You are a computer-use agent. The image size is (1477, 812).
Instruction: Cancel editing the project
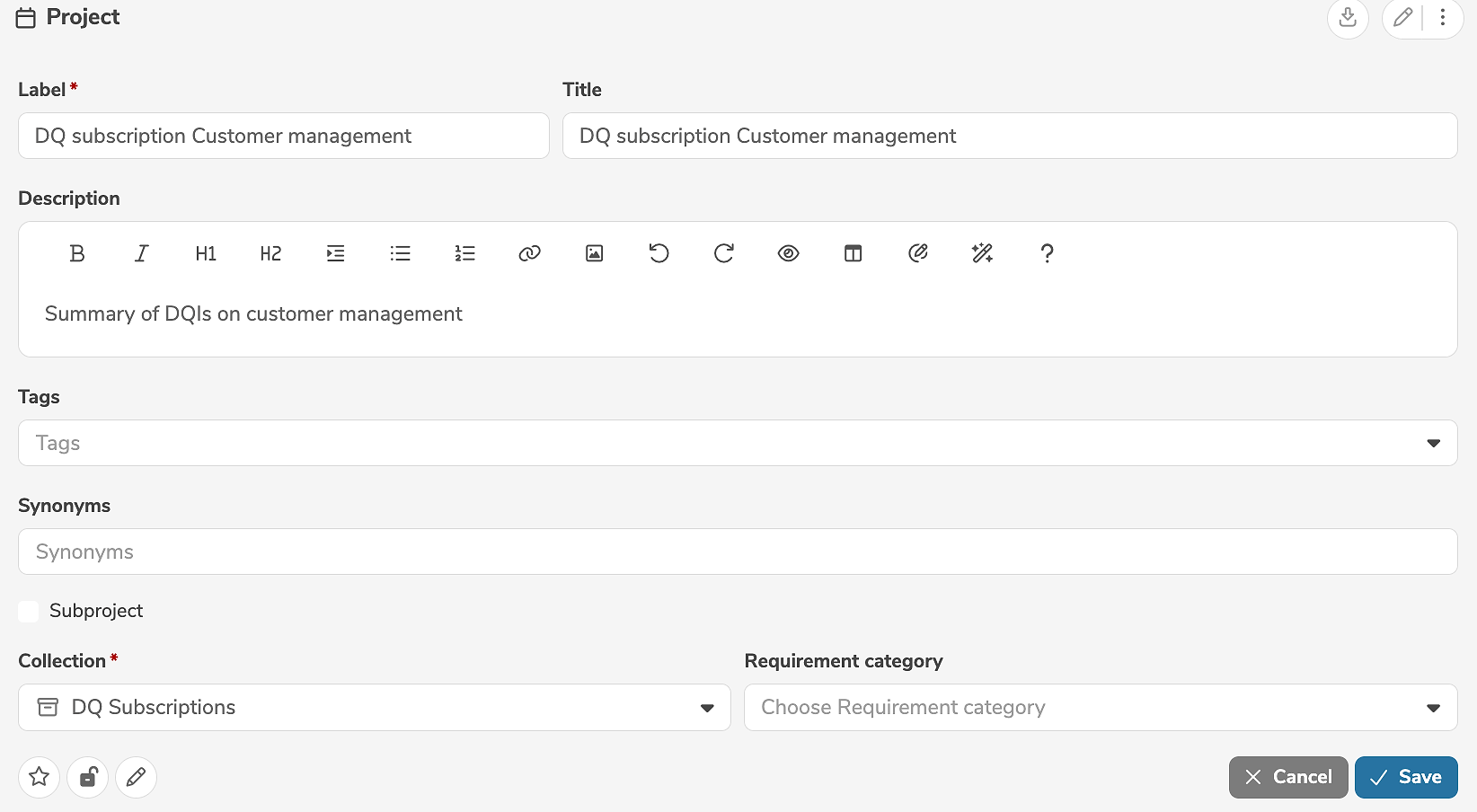(1287, 777)
